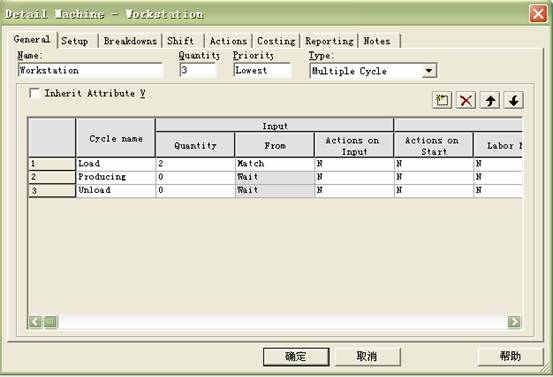Open the Type dropdown arrow

(x=429, y=71)
